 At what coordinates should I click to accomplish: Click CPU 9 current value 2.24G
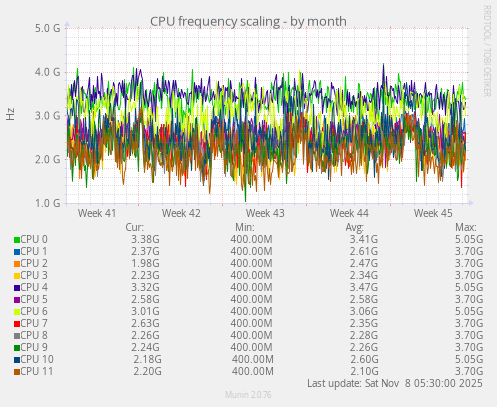click(145, 347)
